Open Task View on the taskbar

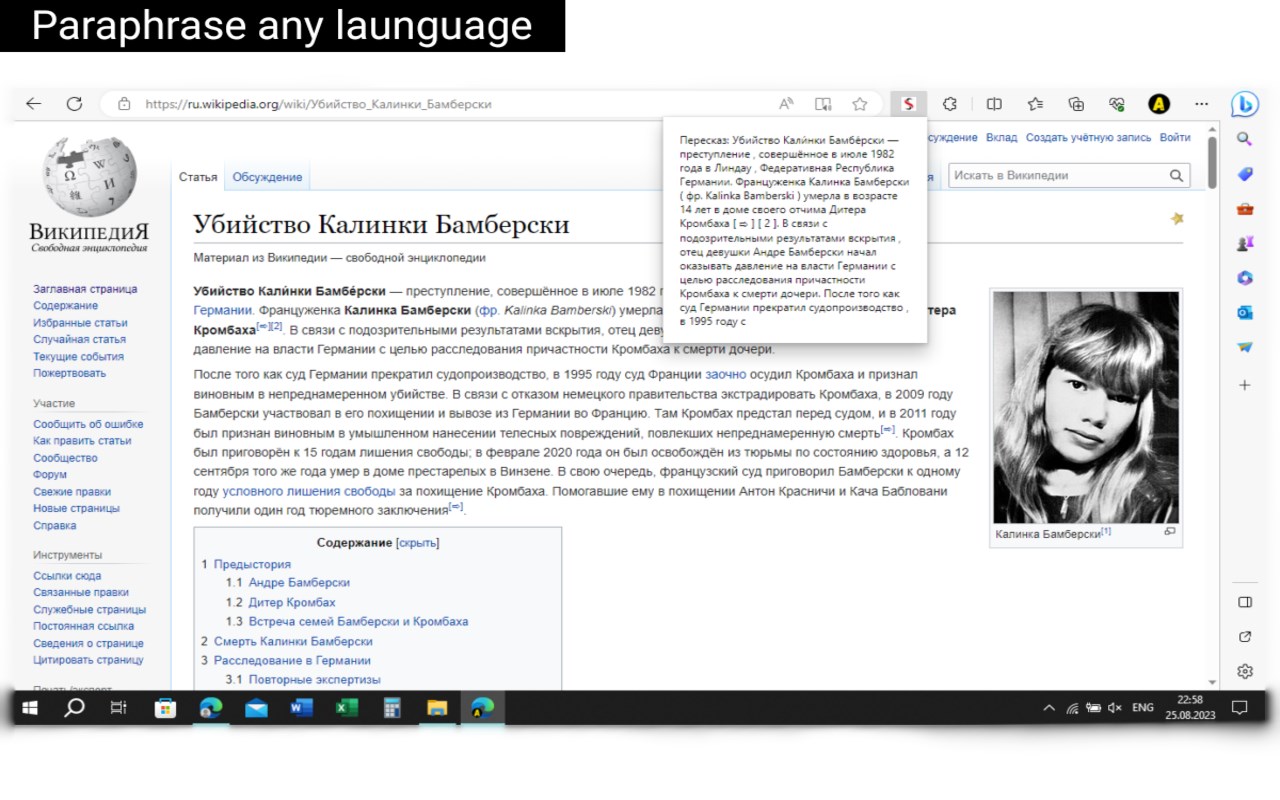click(118, 708)
